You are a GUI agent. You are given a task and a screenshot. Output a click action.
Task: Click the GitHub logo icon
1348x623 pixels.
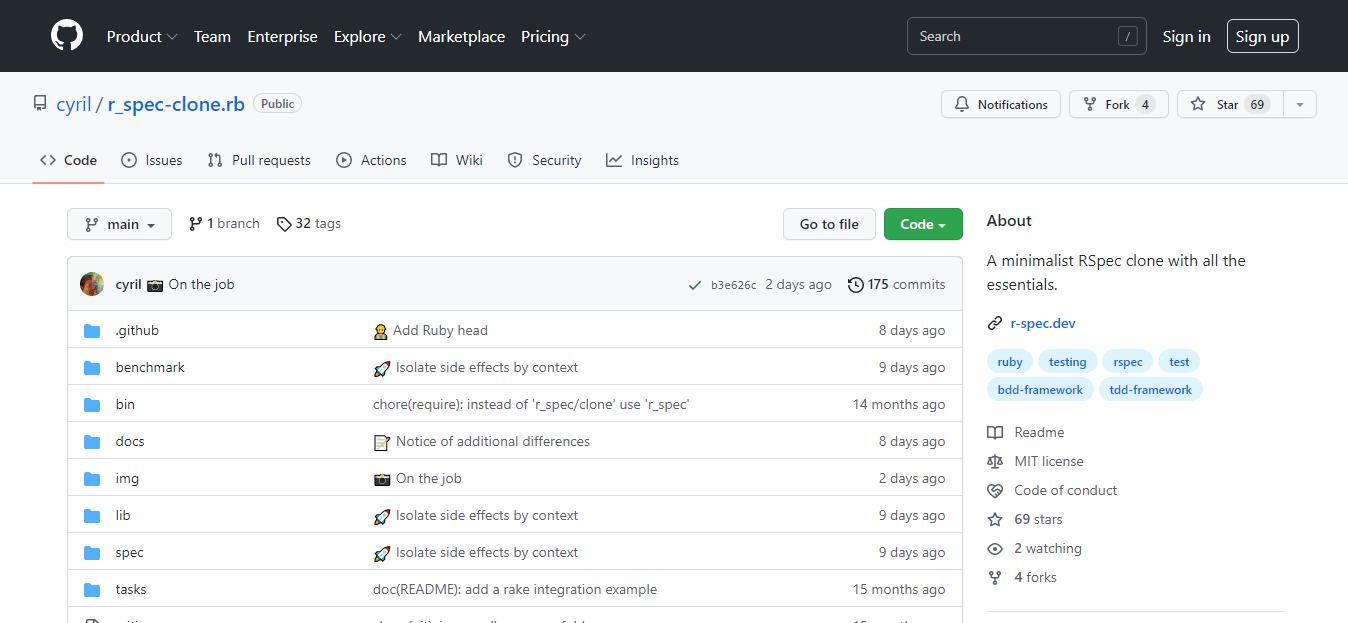[x=67, y=36]
